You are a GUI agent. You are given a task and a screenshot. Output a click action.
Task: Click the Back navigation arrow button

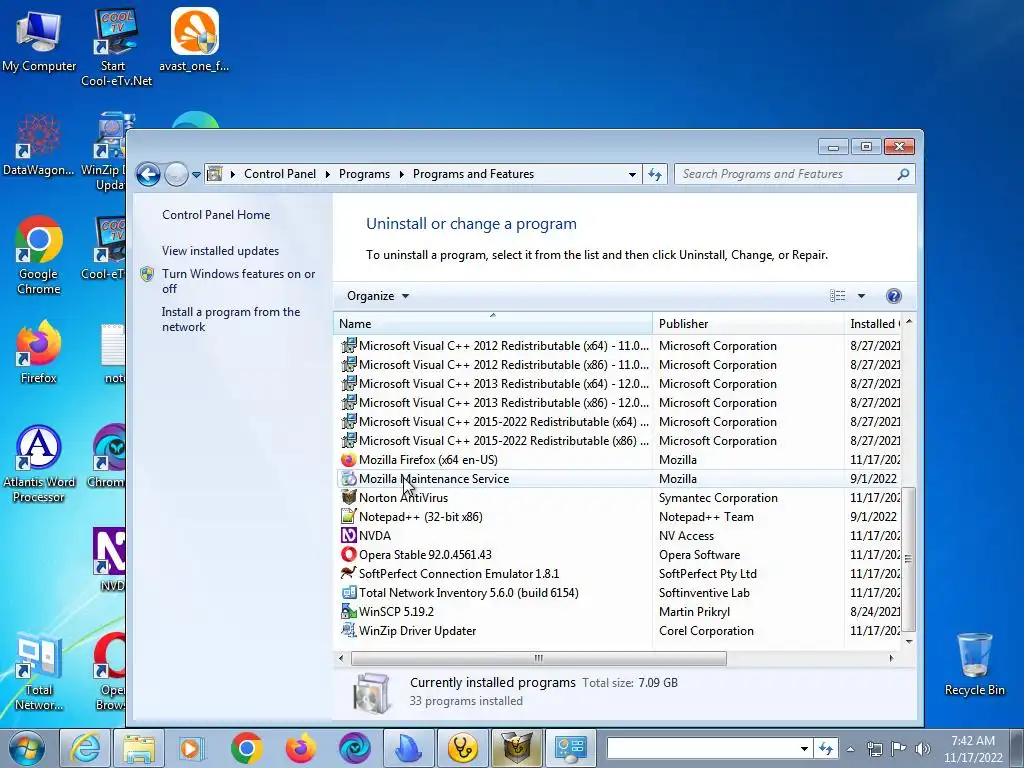click(148, 174)
